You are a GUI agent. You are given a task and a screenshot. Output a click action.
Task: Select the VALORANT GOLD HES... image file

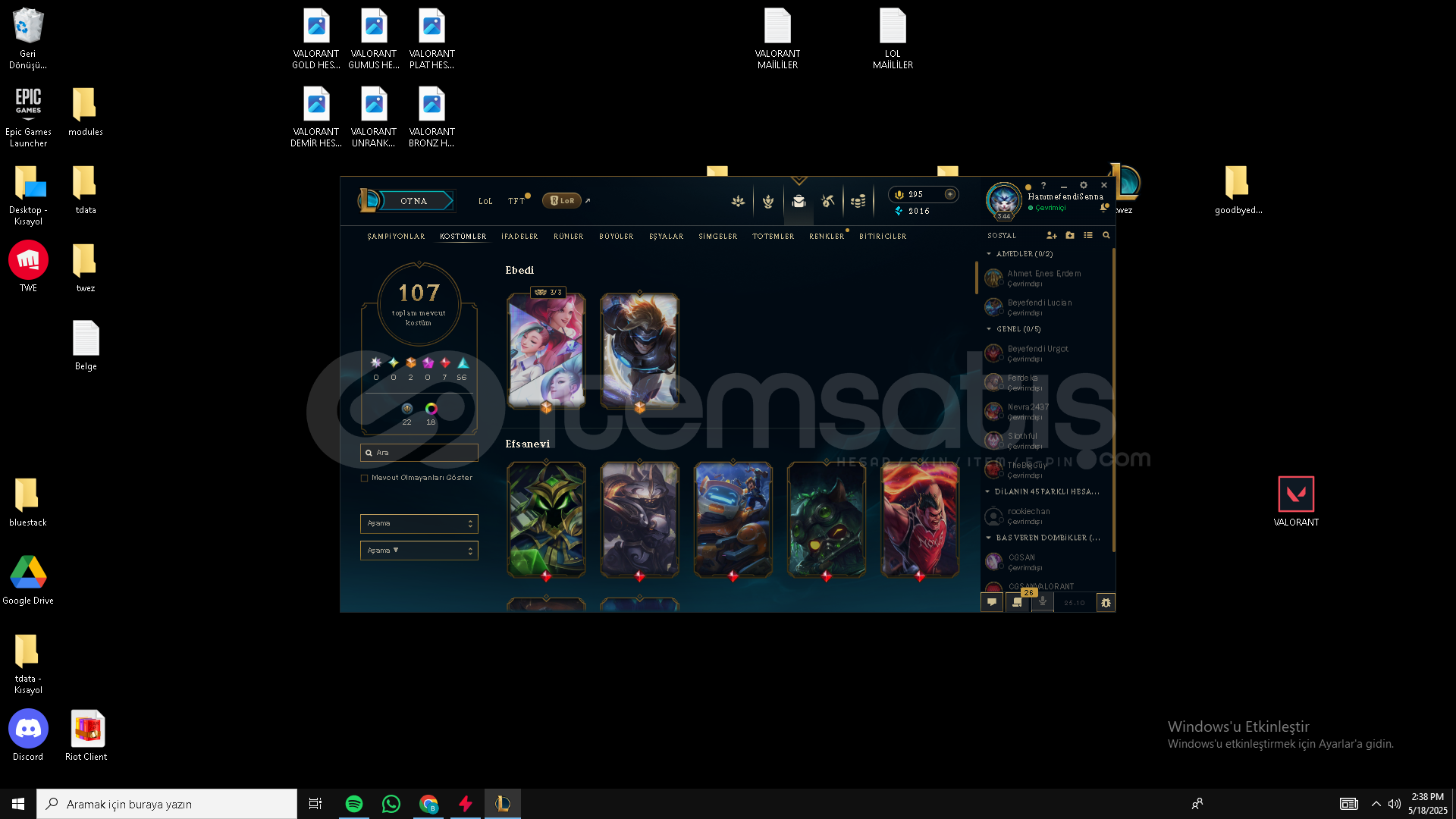[316, 39]
